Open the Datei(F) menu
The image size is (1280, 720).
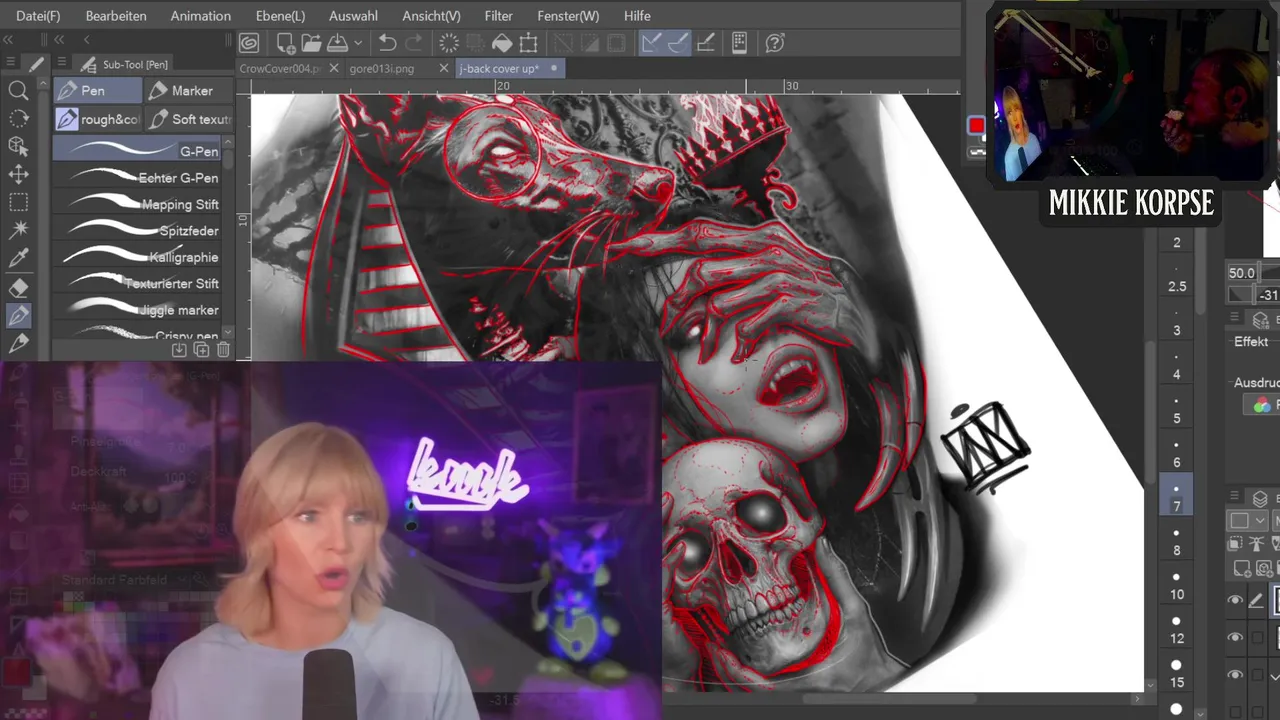[38, 16]
